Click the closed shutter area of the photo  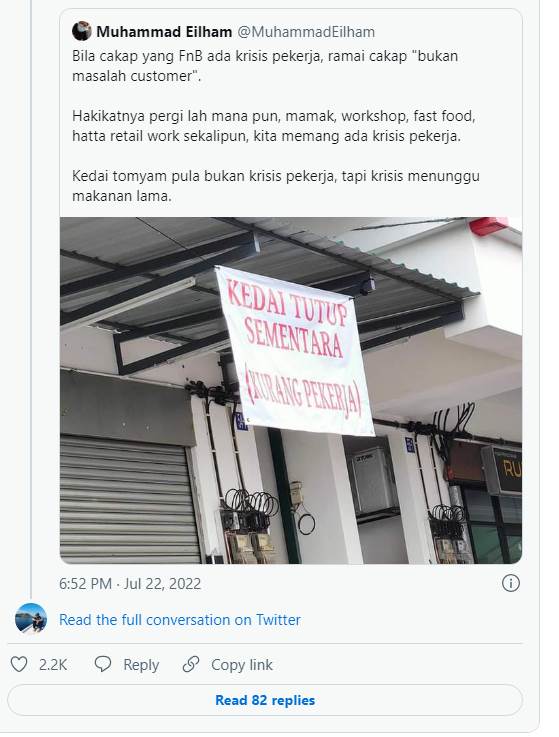tap(129, 498)
